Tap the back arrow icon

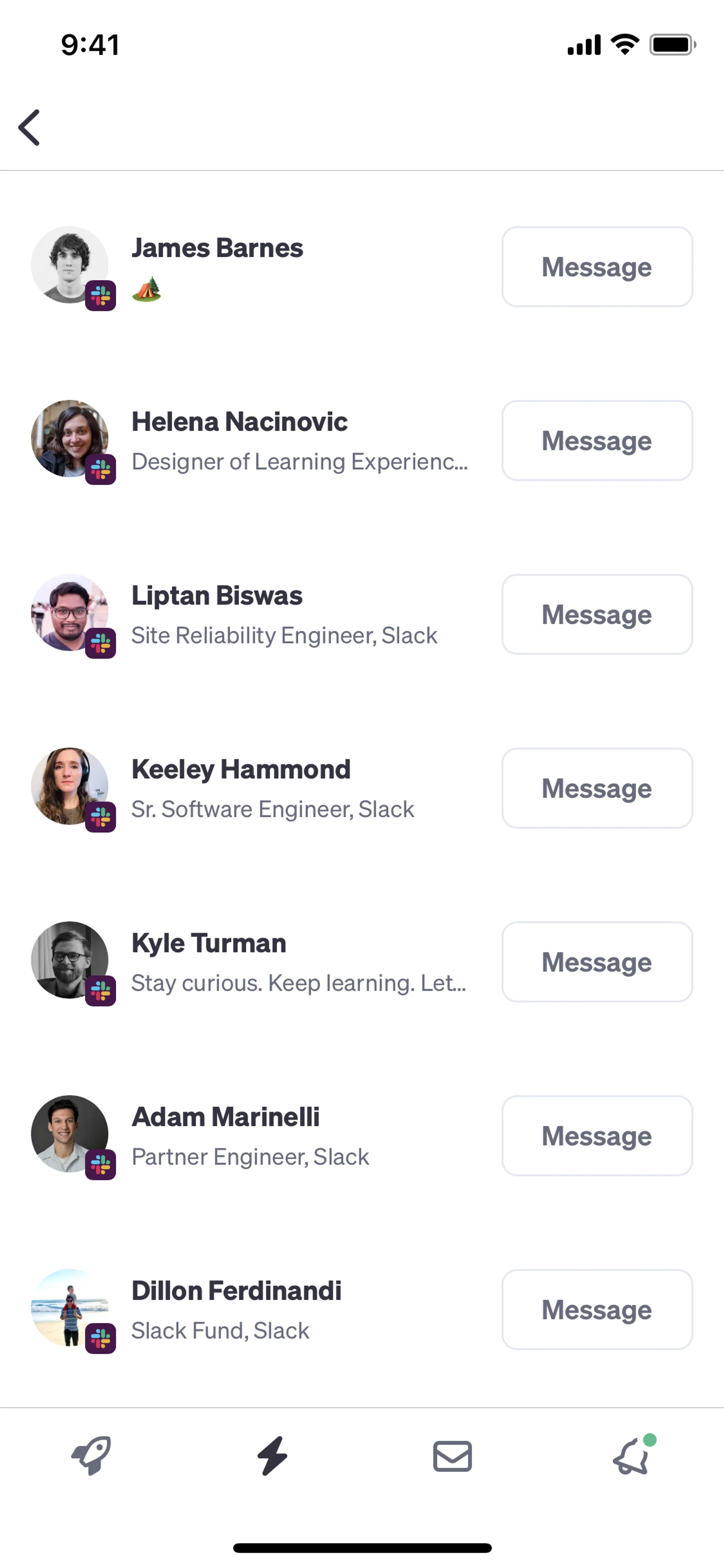[x=29, y=128]
